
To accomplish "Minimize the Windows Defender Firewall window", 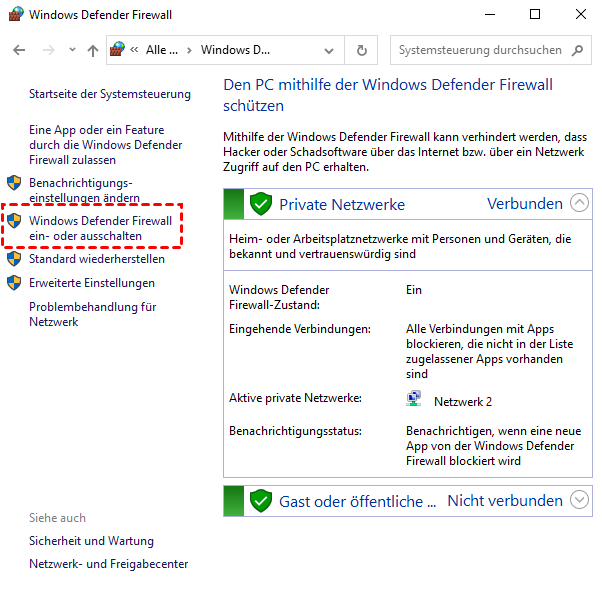I will point(490,15).
